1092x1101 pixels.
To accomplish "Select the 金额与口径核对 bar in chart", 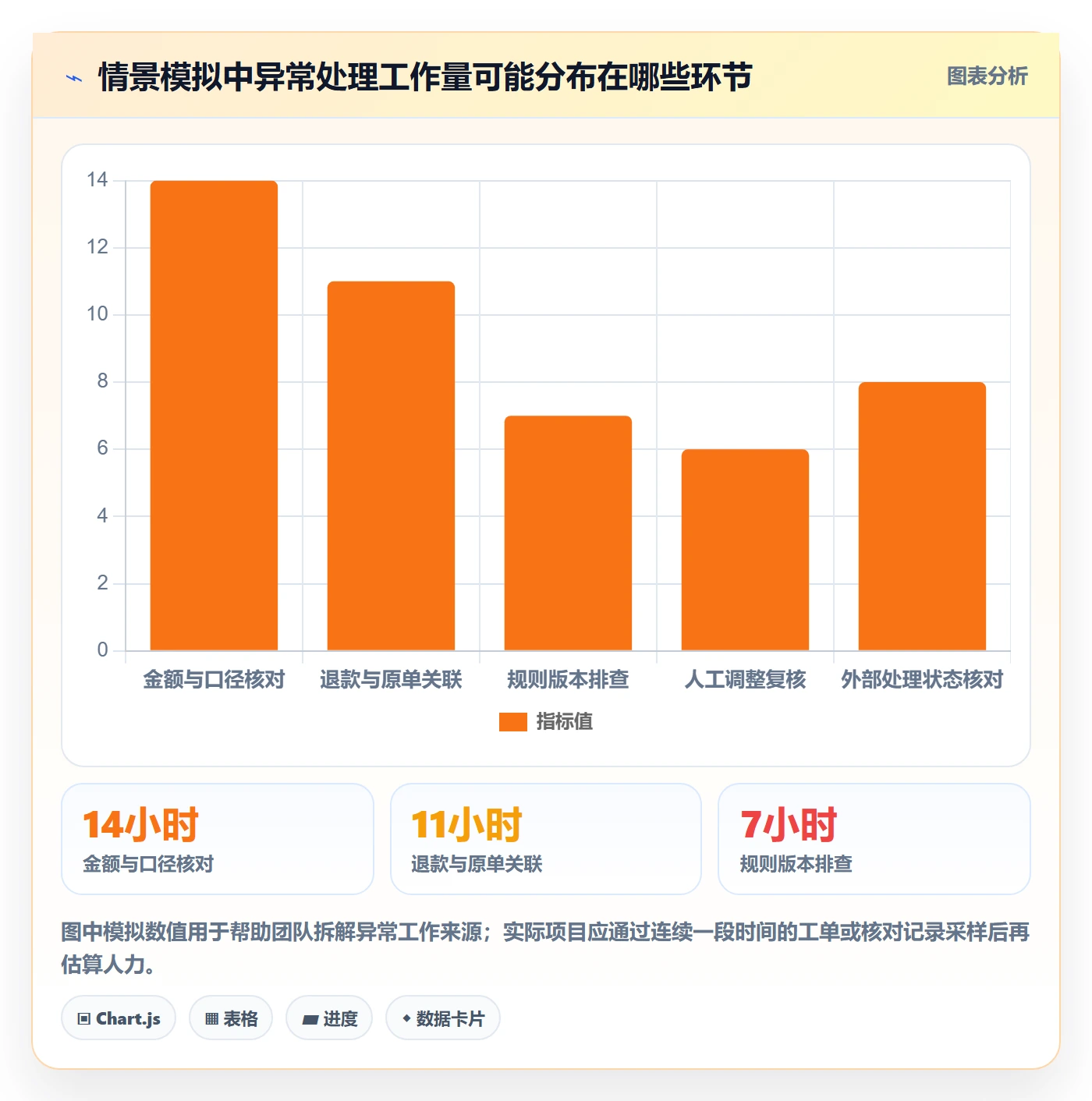I will click(214, 416).
